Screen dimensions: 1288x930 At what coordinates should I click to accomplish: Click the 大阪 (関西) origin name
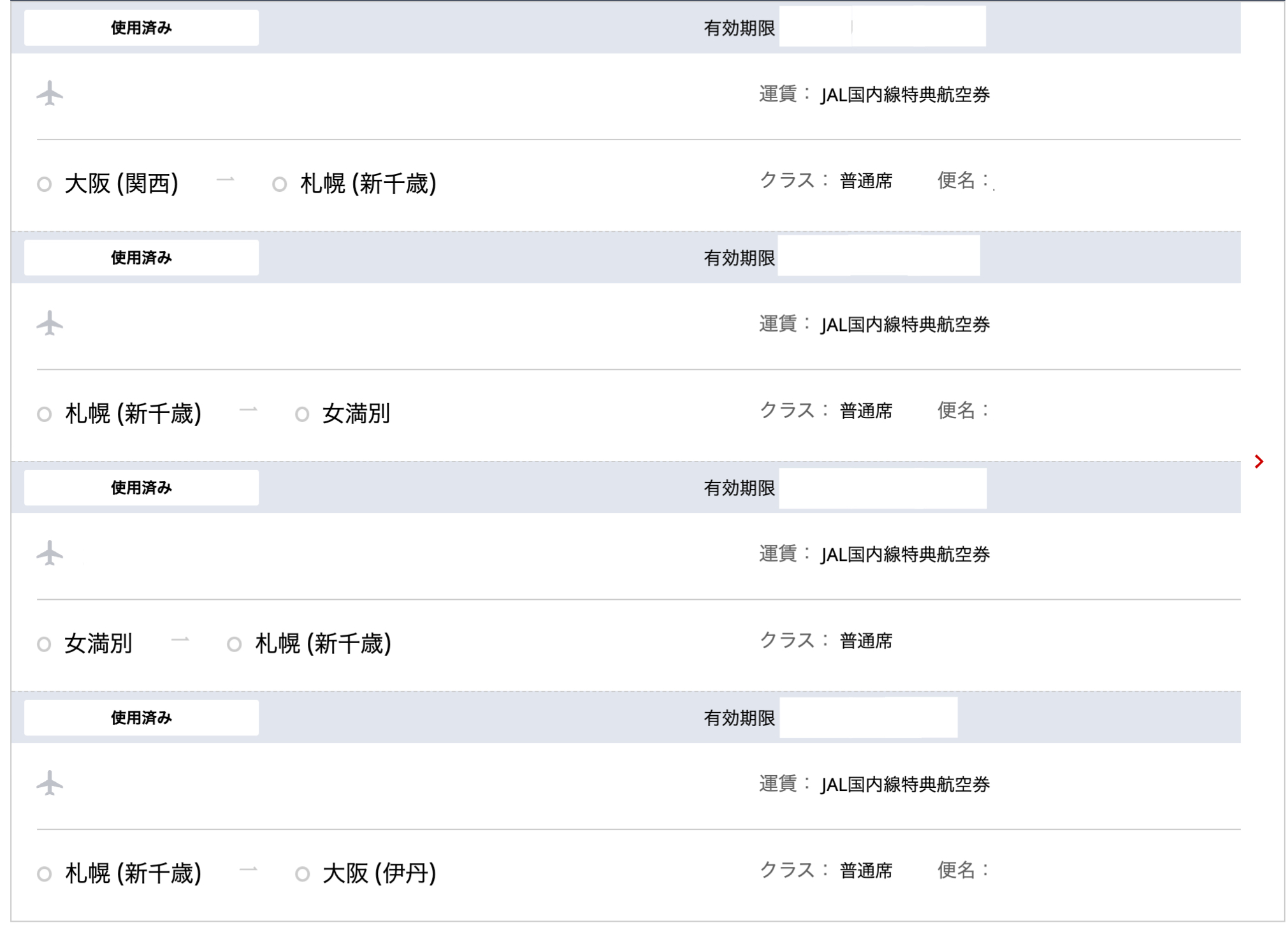click(x=122, y=184)
